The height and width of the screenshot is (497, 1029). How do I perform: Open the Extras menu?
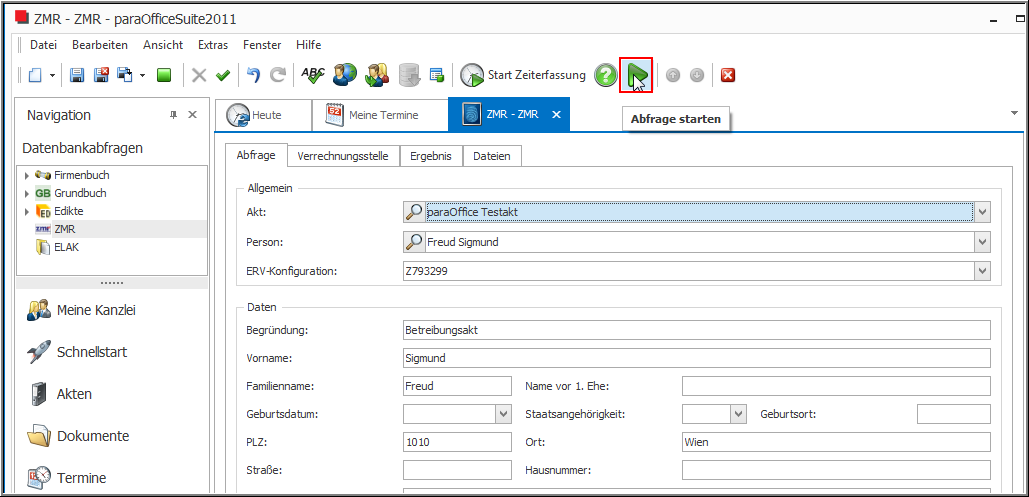coord(213,45)
